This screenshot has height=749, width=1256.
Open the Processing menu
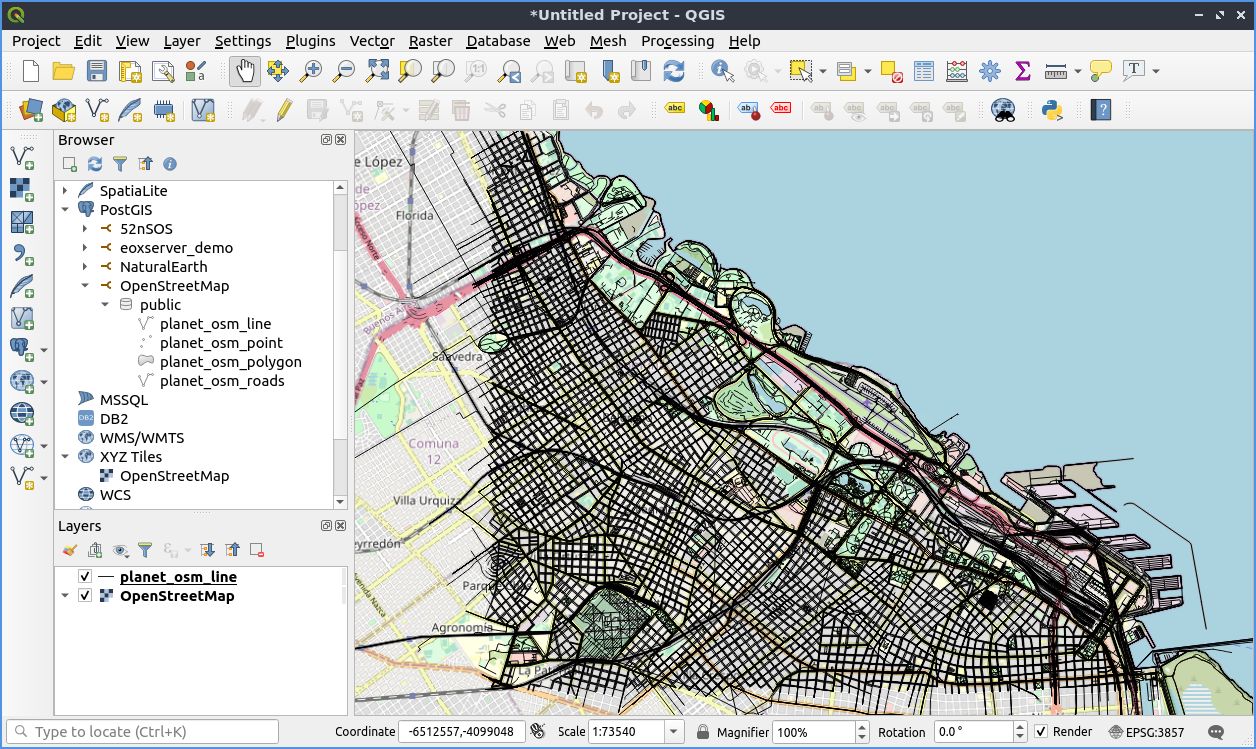click(678, 41)
